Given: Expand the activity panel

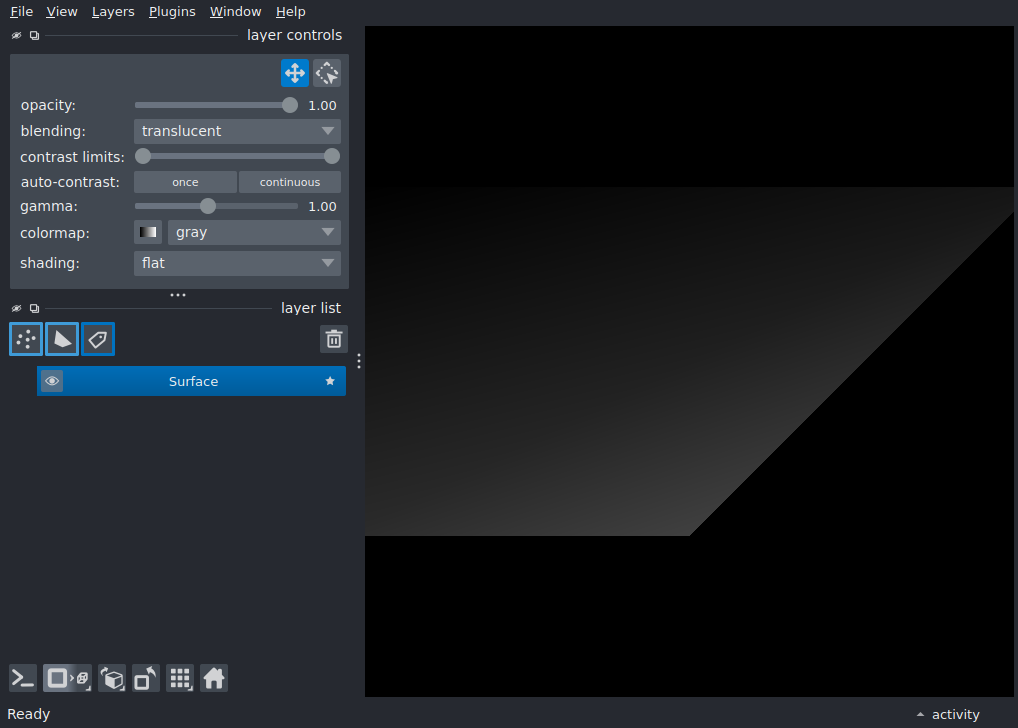Looking at the screenshot, I should click(x=948, y=714).
